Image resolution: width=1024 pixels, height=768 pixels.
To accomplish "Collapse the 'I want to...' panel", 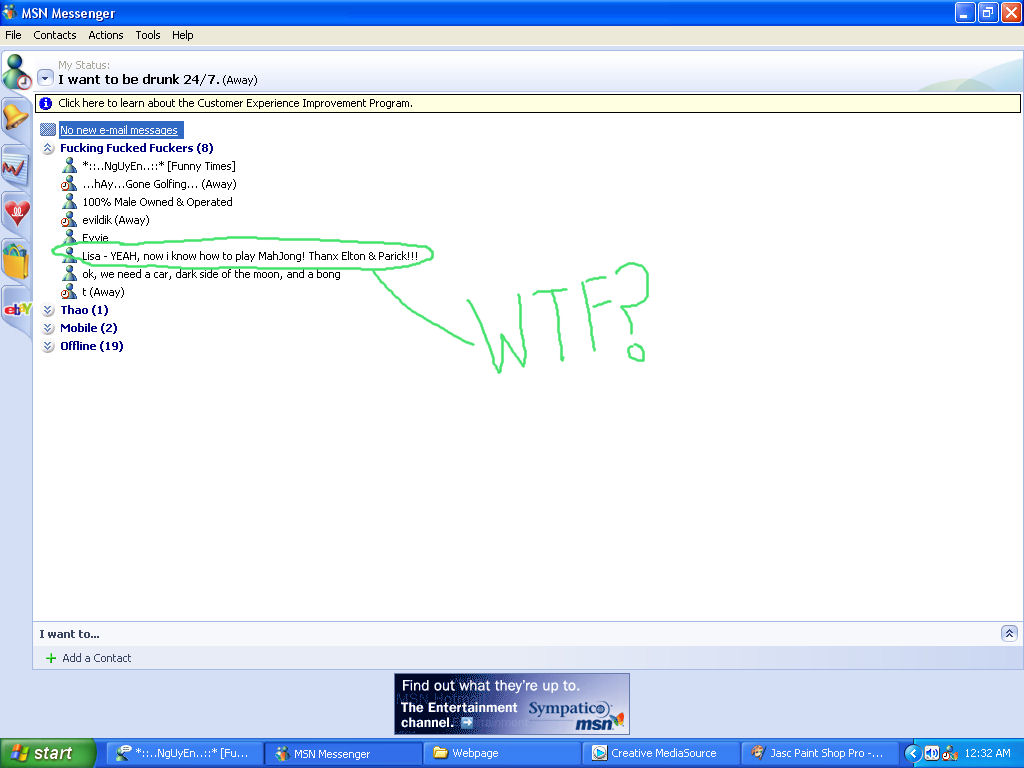I will click(x=1009, y=633).
